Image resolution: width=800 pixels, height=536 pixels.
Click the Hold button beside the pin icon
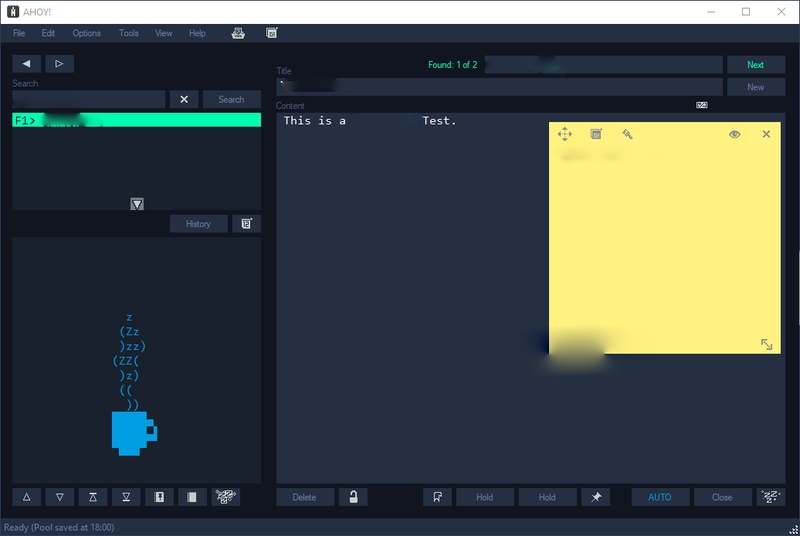(x=547, y=497)
